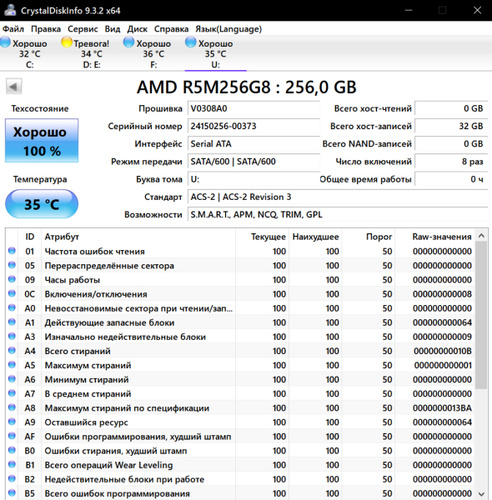Click status dot for attribute B5 row

pyautogui.click(x=12, y=493)
